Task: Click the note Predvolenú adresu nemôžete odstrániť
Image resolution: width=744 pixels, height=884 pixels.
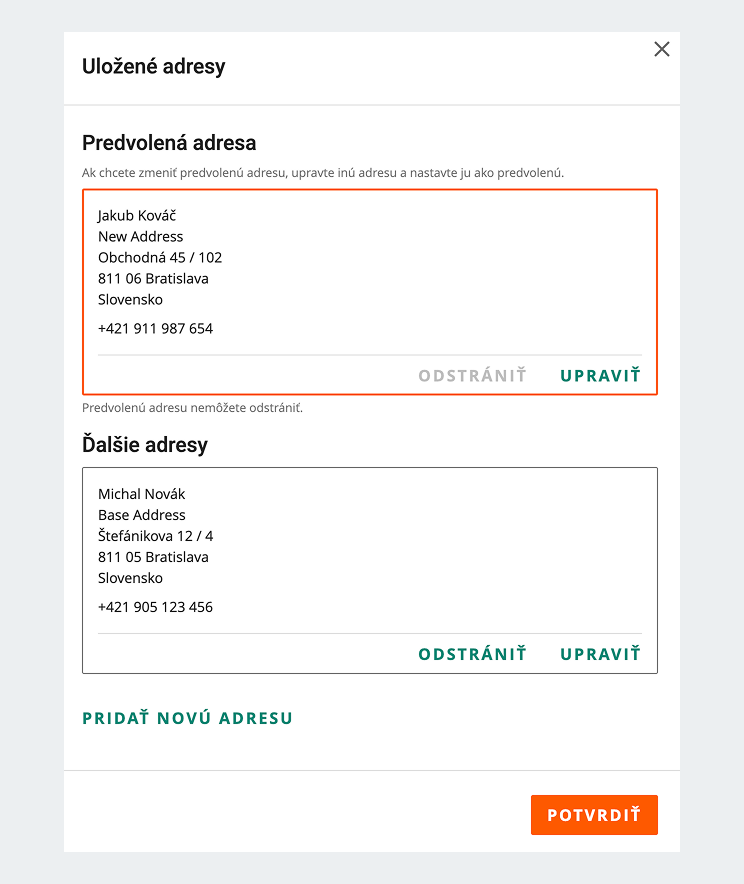Action: pos(192,408)
